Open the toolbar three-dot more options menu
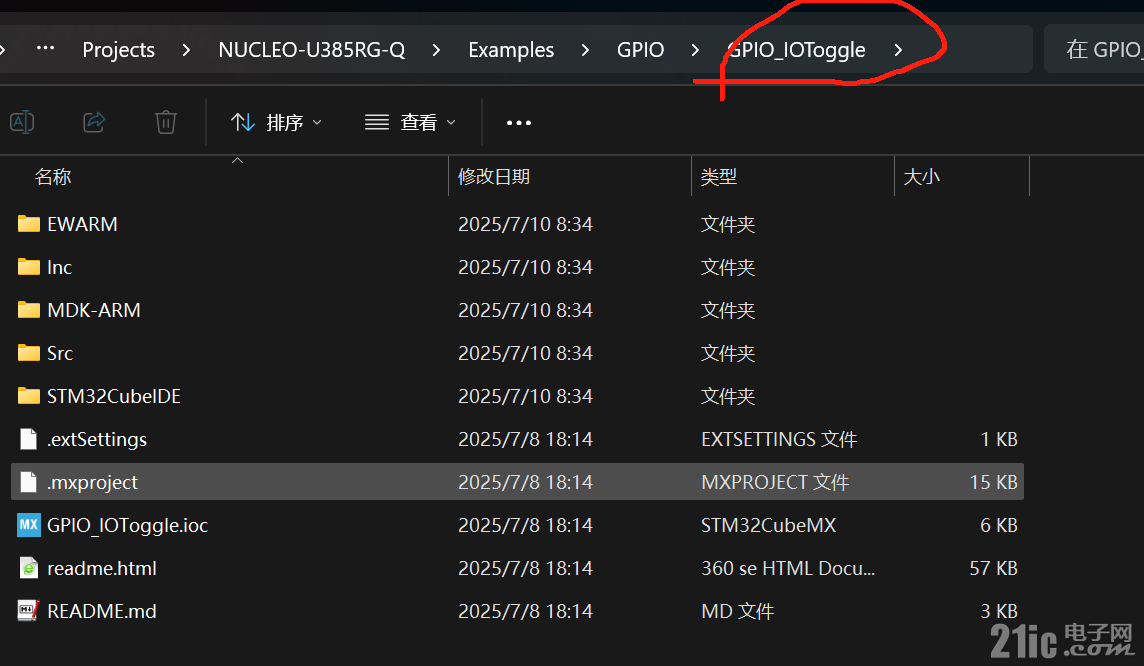The width and height of the screenshot is (1144, 666). [519, 123]
